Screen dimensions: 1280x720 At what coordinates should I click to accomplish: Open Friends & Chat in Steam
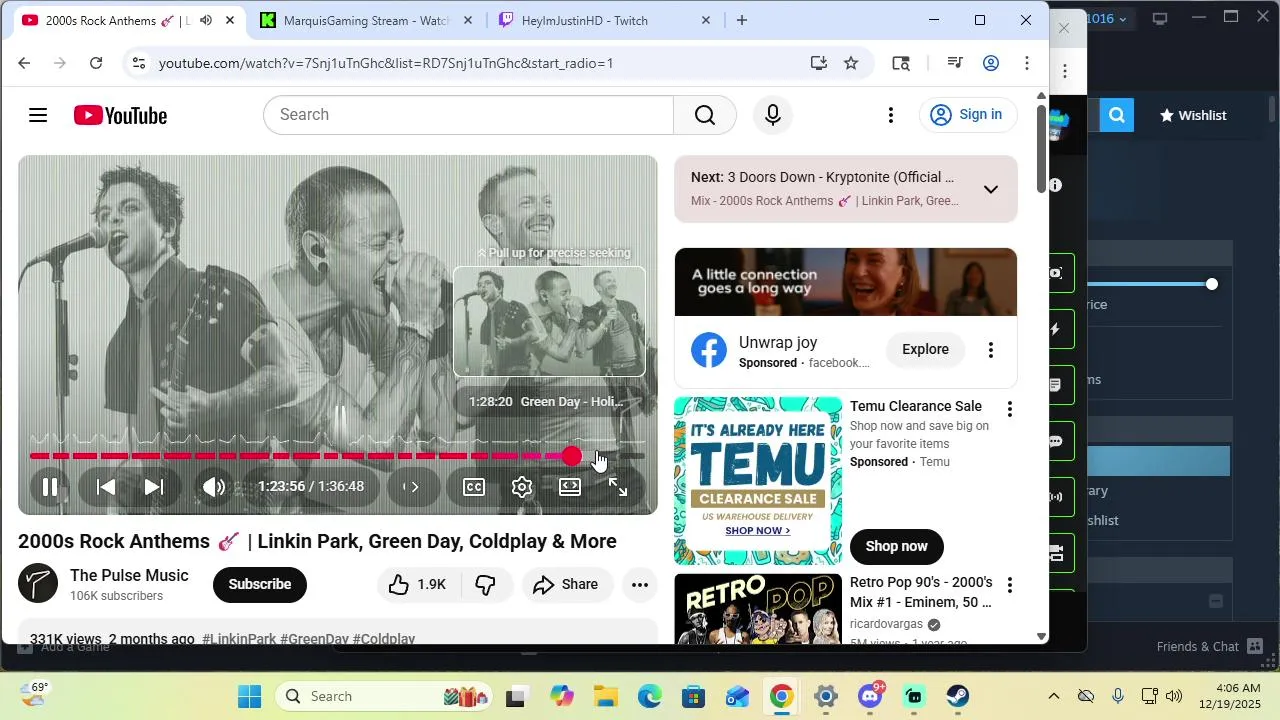coord(1210,647)
